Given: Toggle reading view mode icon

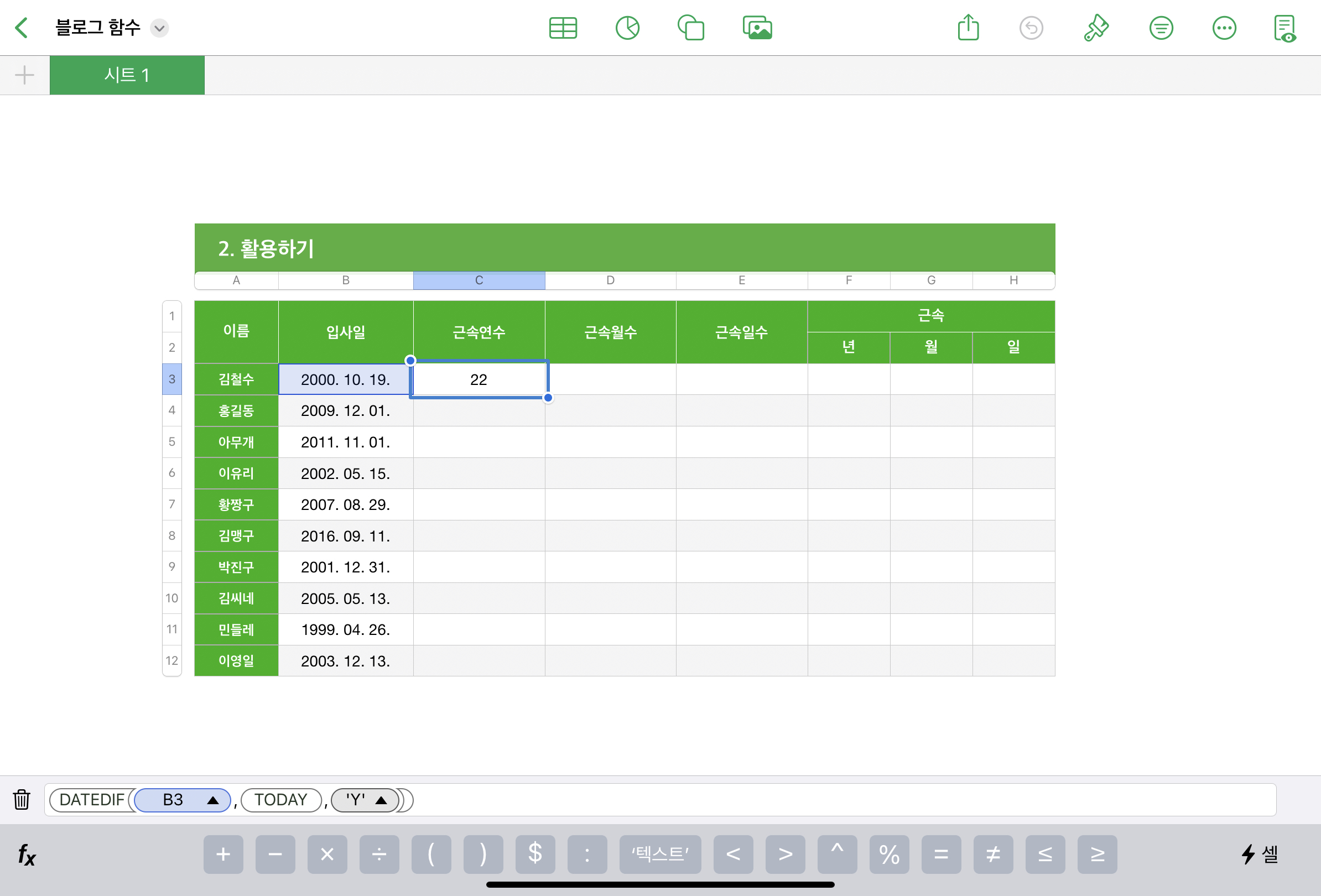Looking at the screenshot, I should [x=1284, y=28].
